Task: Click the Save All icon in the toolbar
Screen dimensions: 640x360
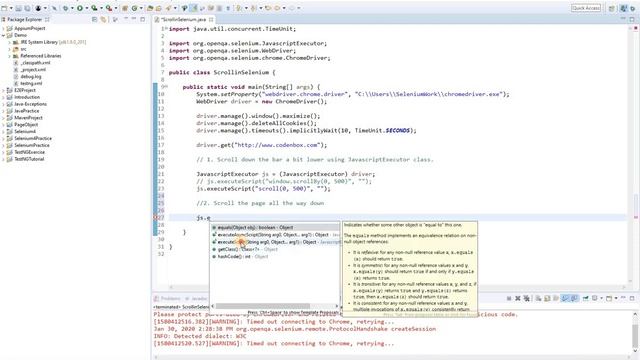Action: click(27, 8)
